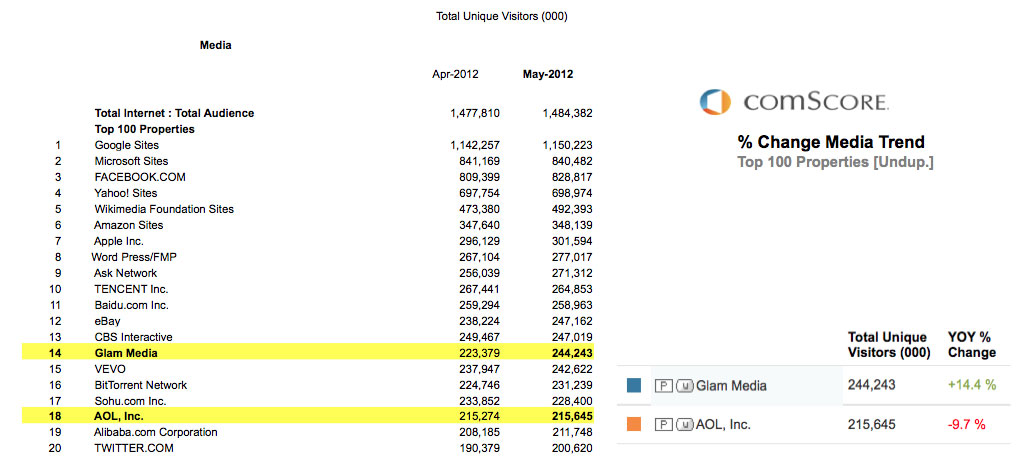Select the 'Google Sites' row name
This screenshot has height=472, width=1020.
click(x=126, y=145)
